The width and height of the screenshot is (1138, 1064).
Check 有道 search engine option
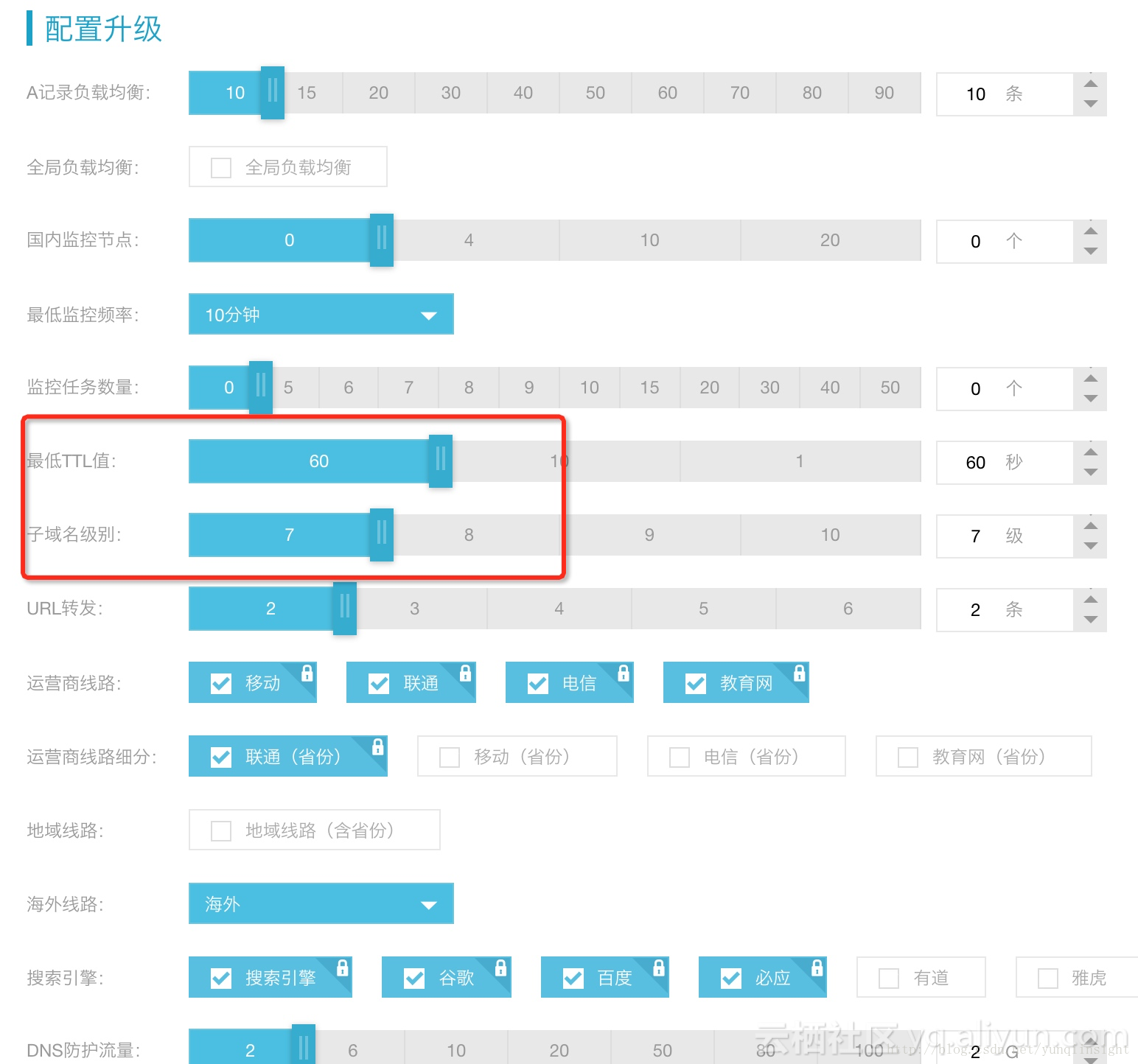point(889,978)
